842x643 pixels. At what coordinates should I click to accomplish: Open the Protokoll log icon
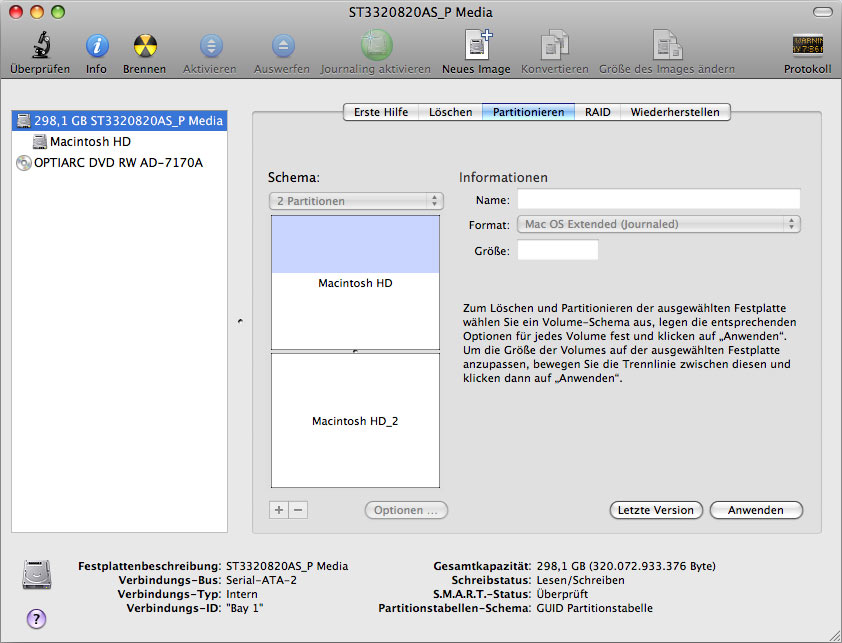click(808, 45)
